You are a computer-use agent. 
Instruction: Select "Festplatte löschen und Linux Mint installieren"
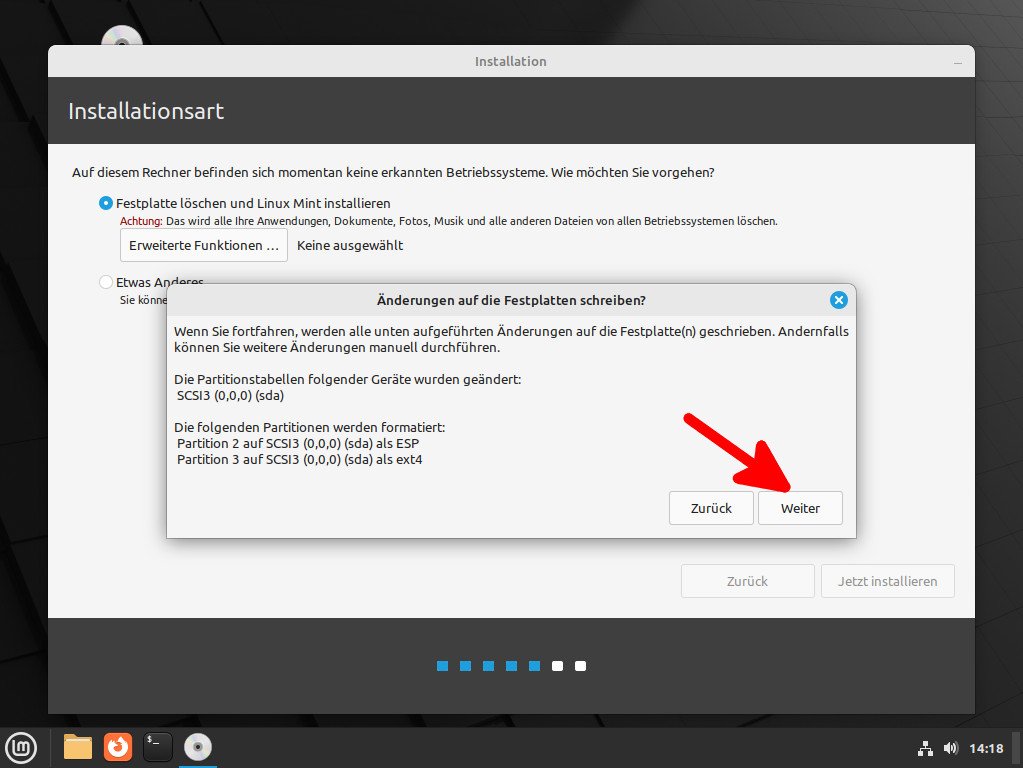pos(105,203)
